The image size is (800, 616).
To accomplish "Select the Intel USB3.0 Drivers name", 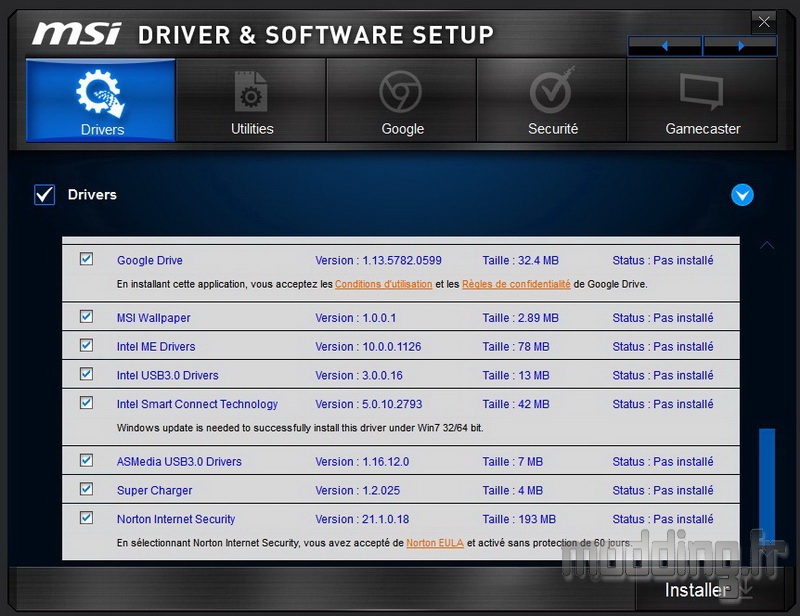I will [167, 375].
